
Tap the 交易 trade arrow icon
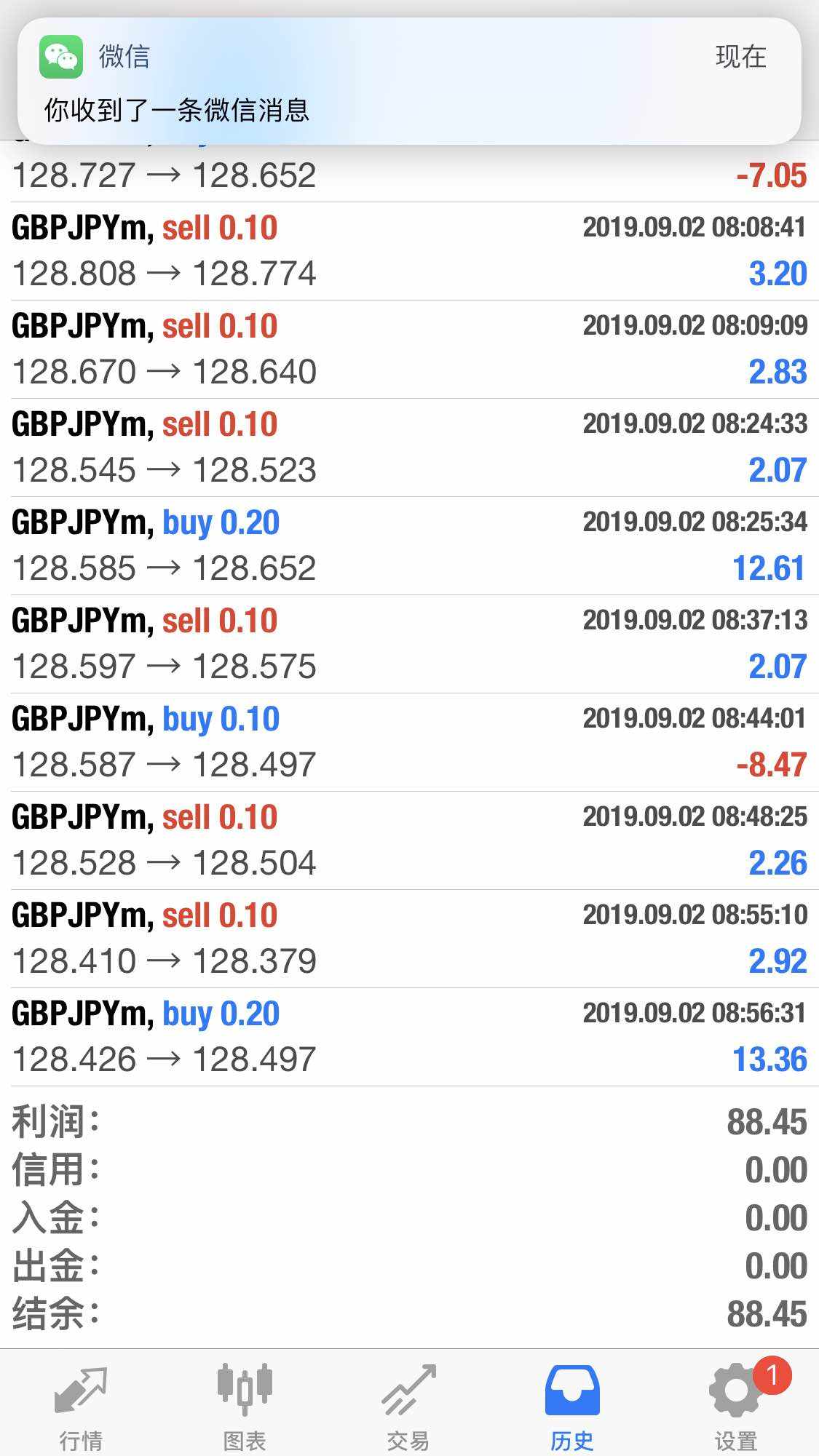coord(408,1391)
